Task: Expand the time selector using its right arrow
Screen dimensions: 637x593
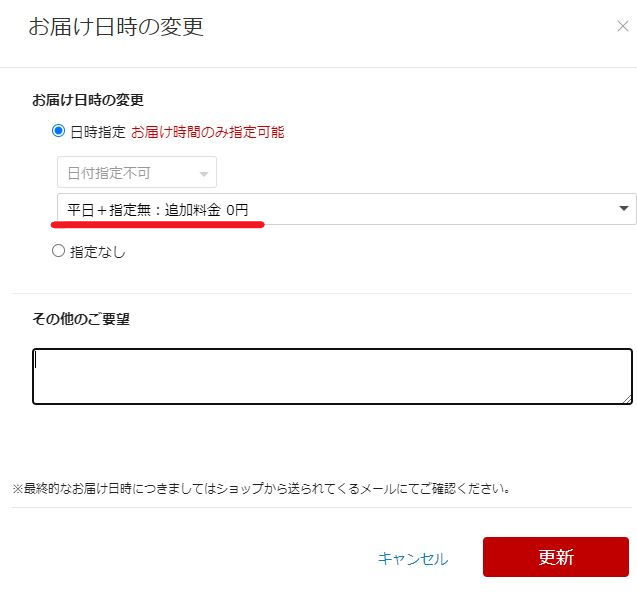Action: click(624, 209)
